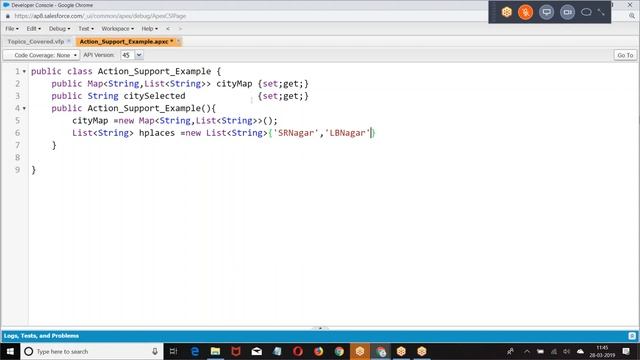This screenshot has height=360, width=640.
Task: Click the battery icon in system tray
Action: tap(540, 351)
